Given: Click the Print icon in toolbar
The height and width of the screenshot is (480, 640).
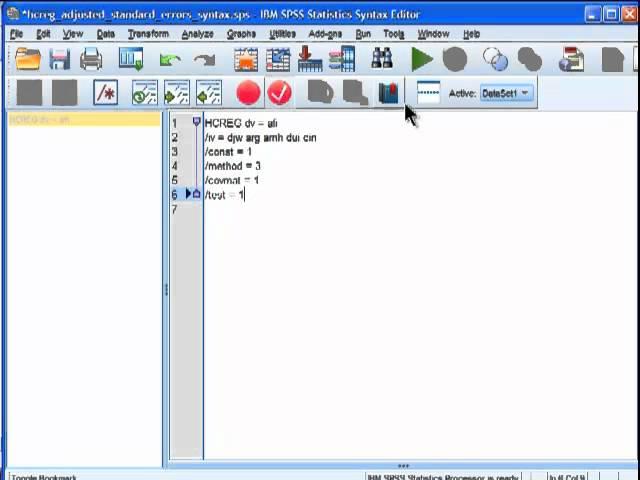Looking at the screenshot, I should click(91, 60).
